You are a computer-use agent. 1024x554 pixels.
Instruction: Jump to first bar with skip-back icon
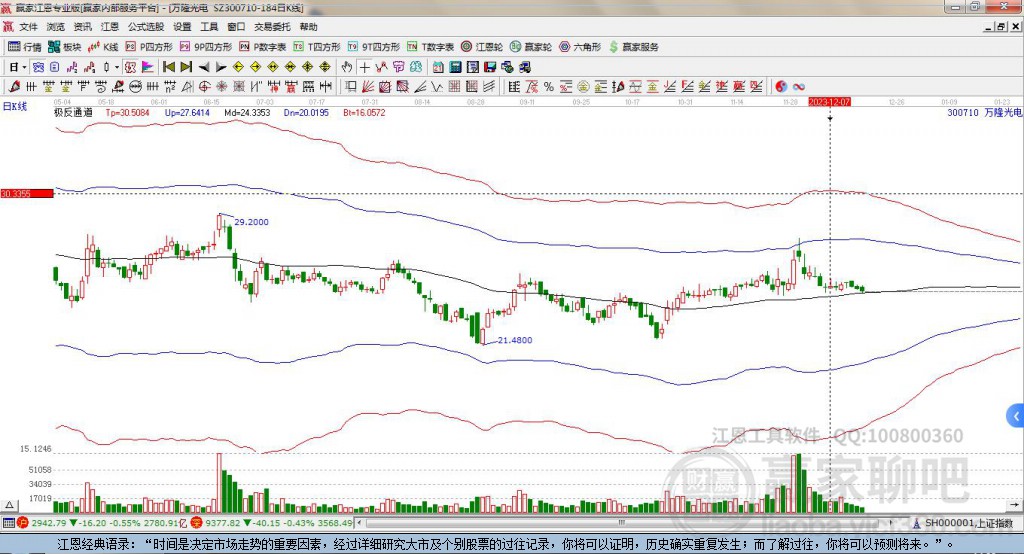pos(169,67)
